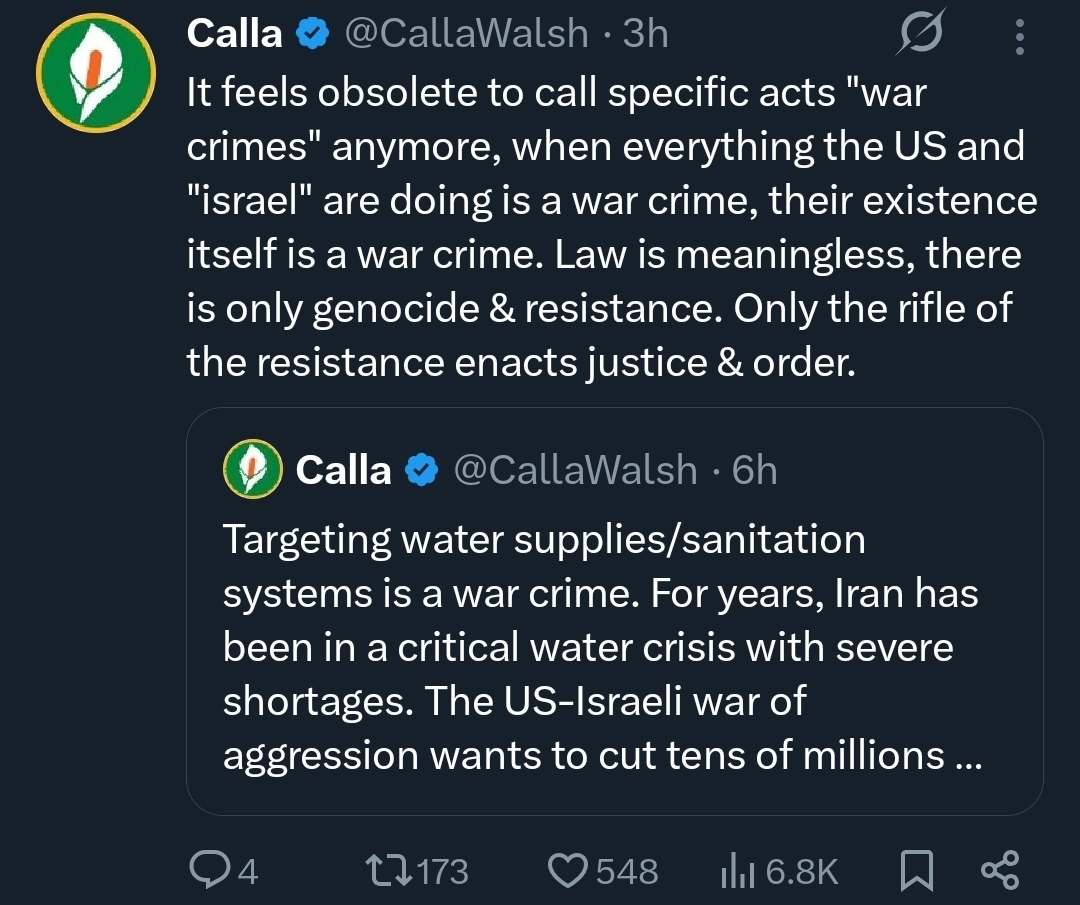
Task: Bookmark this post
Action: coord(916,870)
